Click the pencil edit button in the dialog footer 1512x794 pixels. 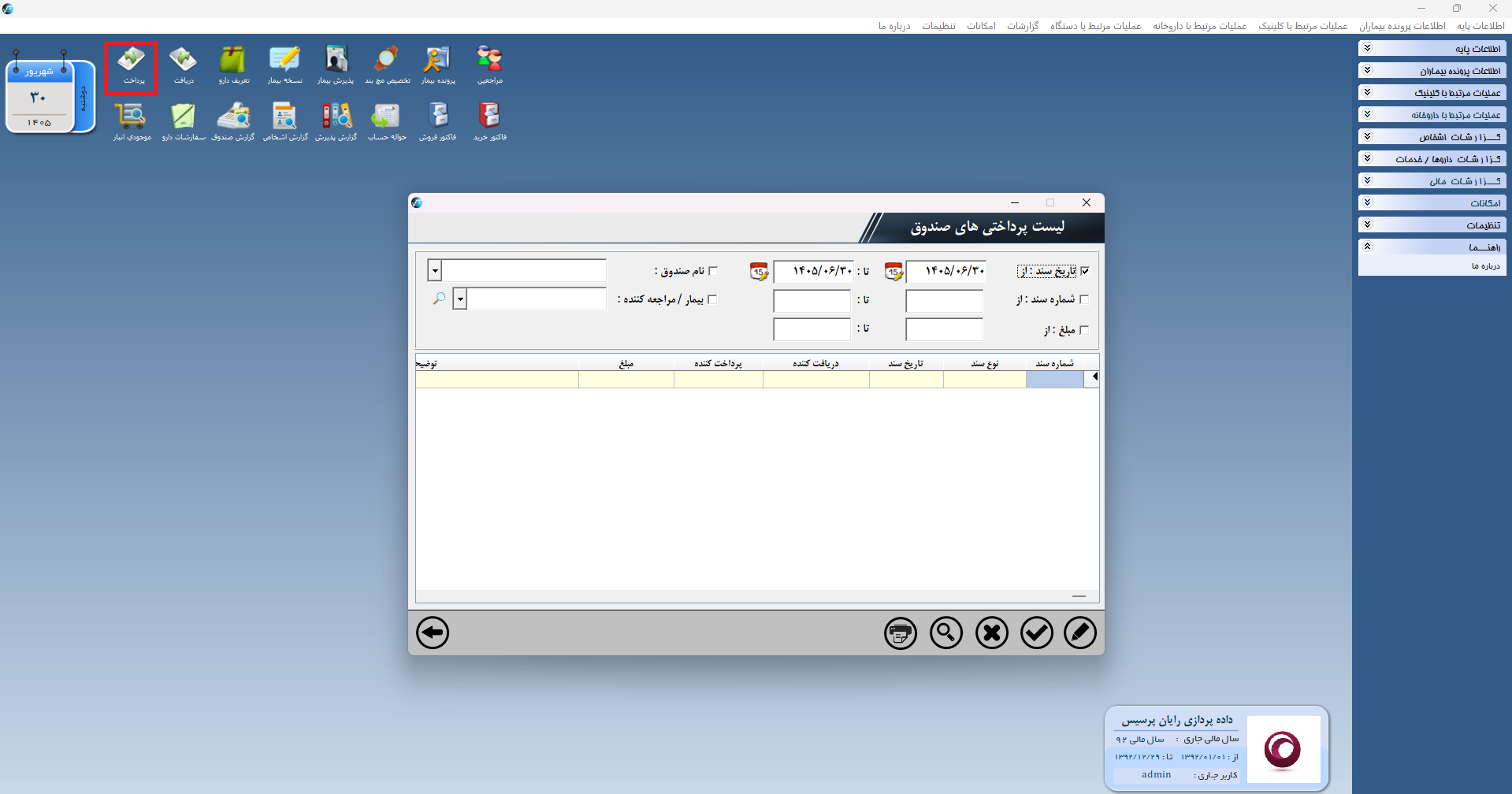(x=1080, y=633)
